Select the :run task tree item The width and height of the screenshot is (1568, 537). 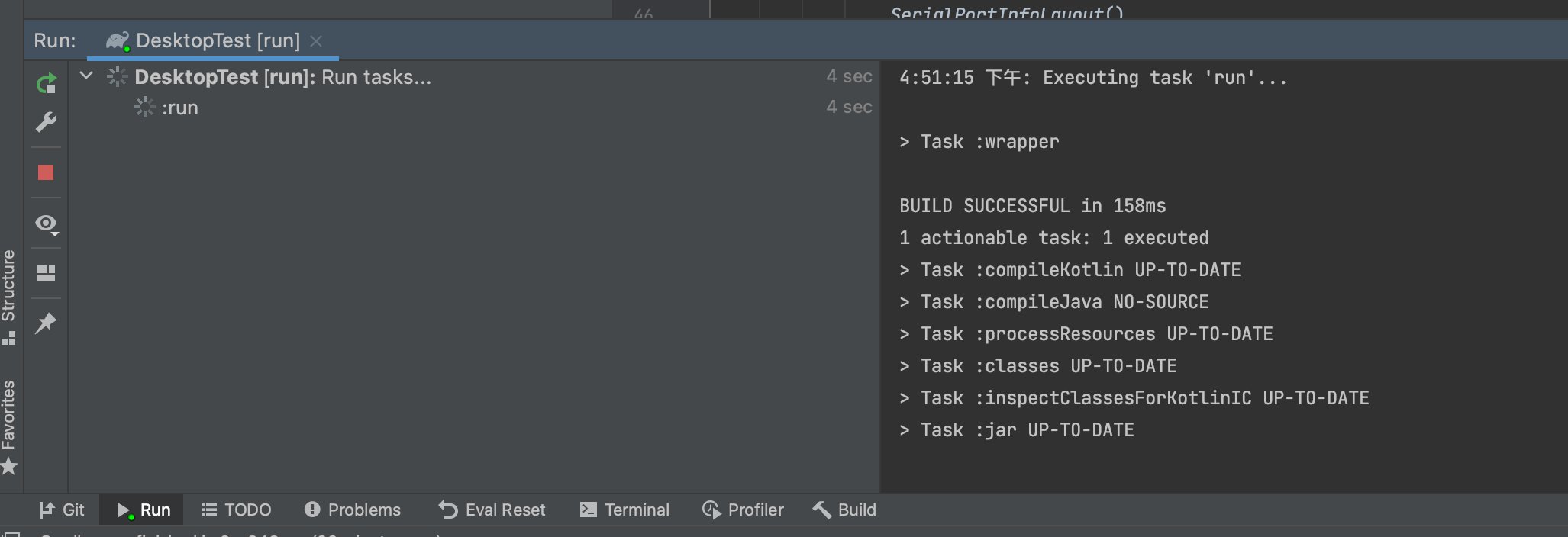[x=179, y=108]
